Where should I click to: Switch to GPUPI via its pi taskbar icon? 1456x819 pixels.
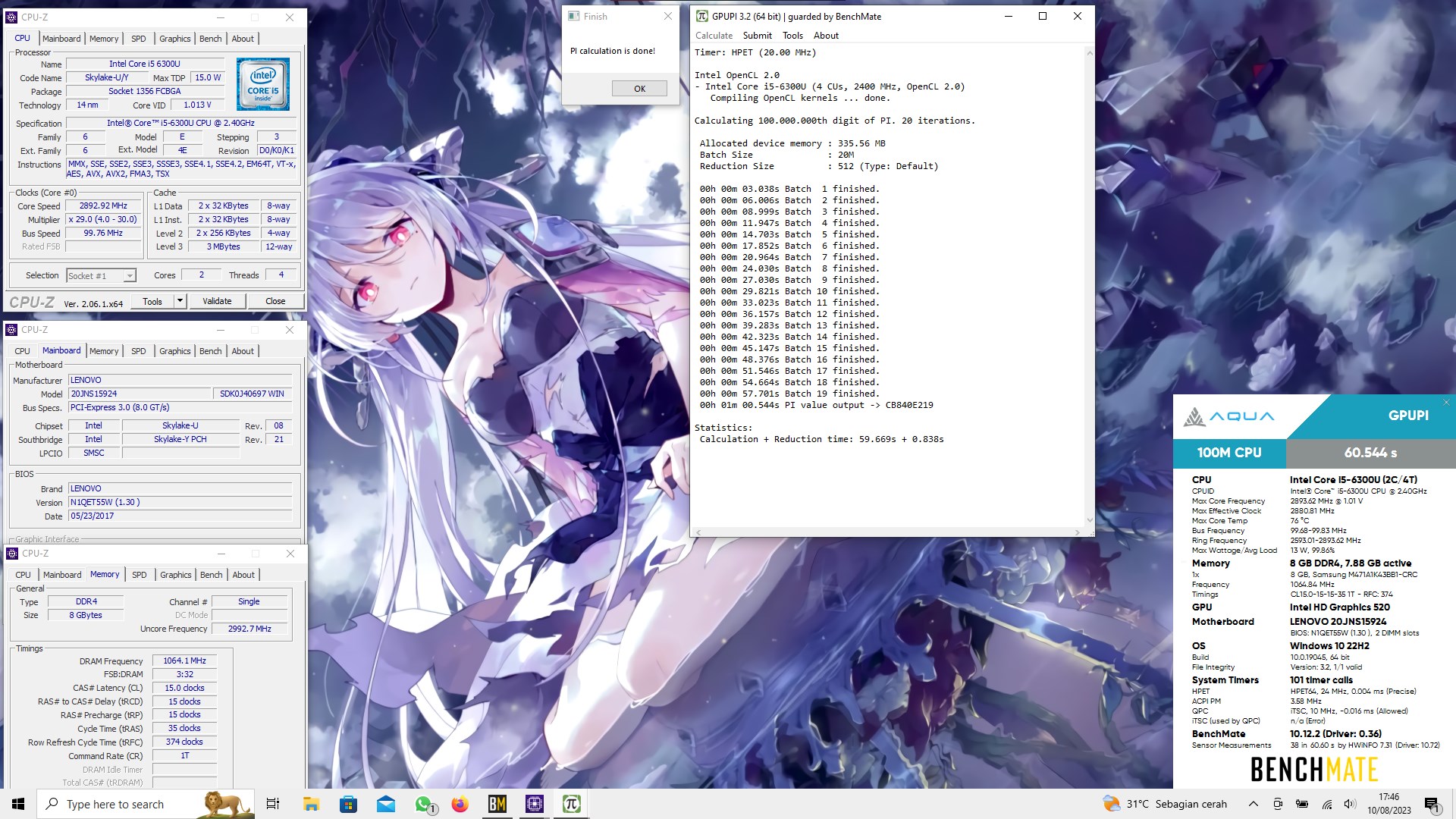click(x=572, y=804)
